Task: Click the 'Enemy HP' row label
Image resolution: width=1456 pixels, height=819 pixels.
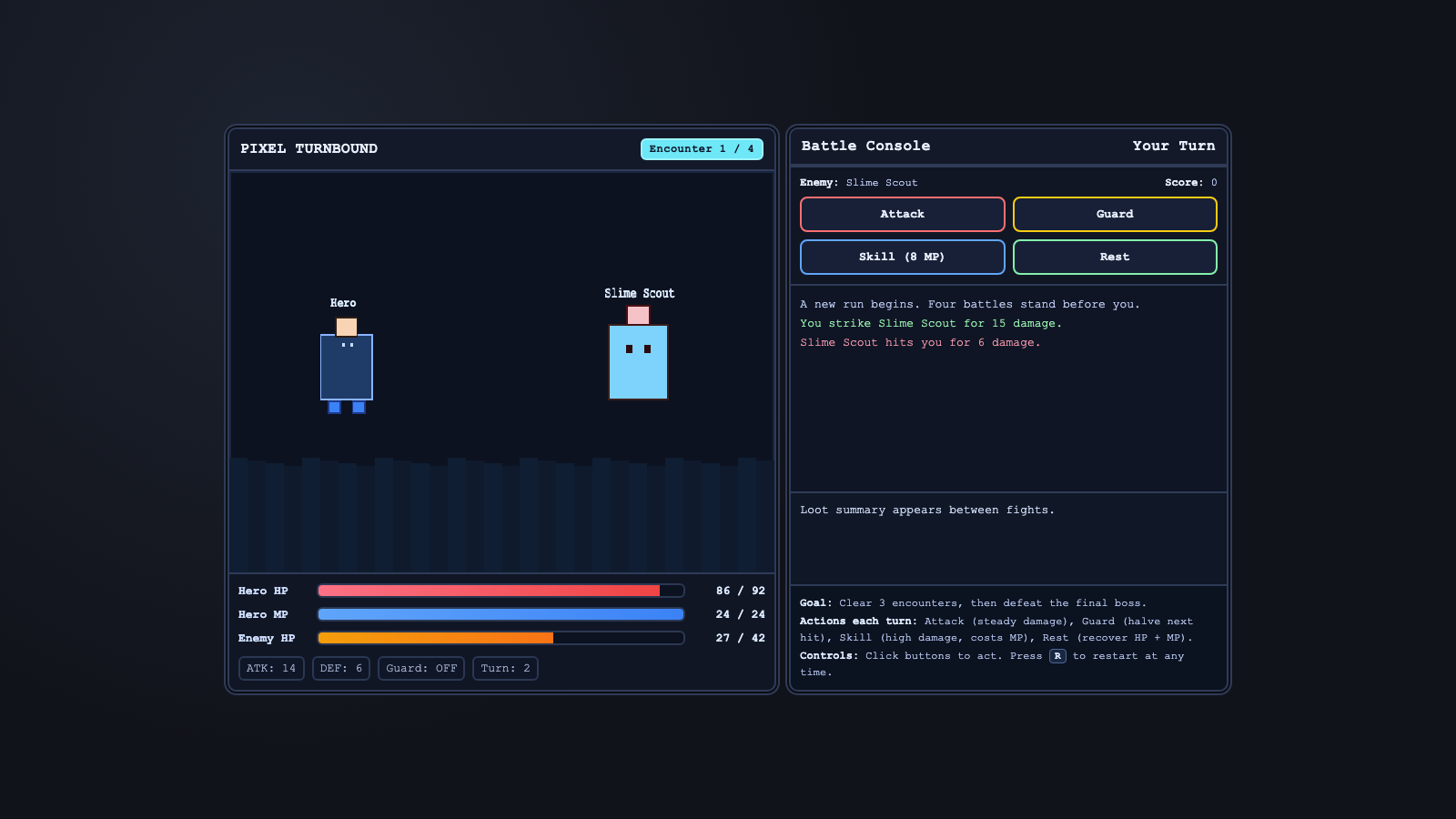Action: click(267, 639)
